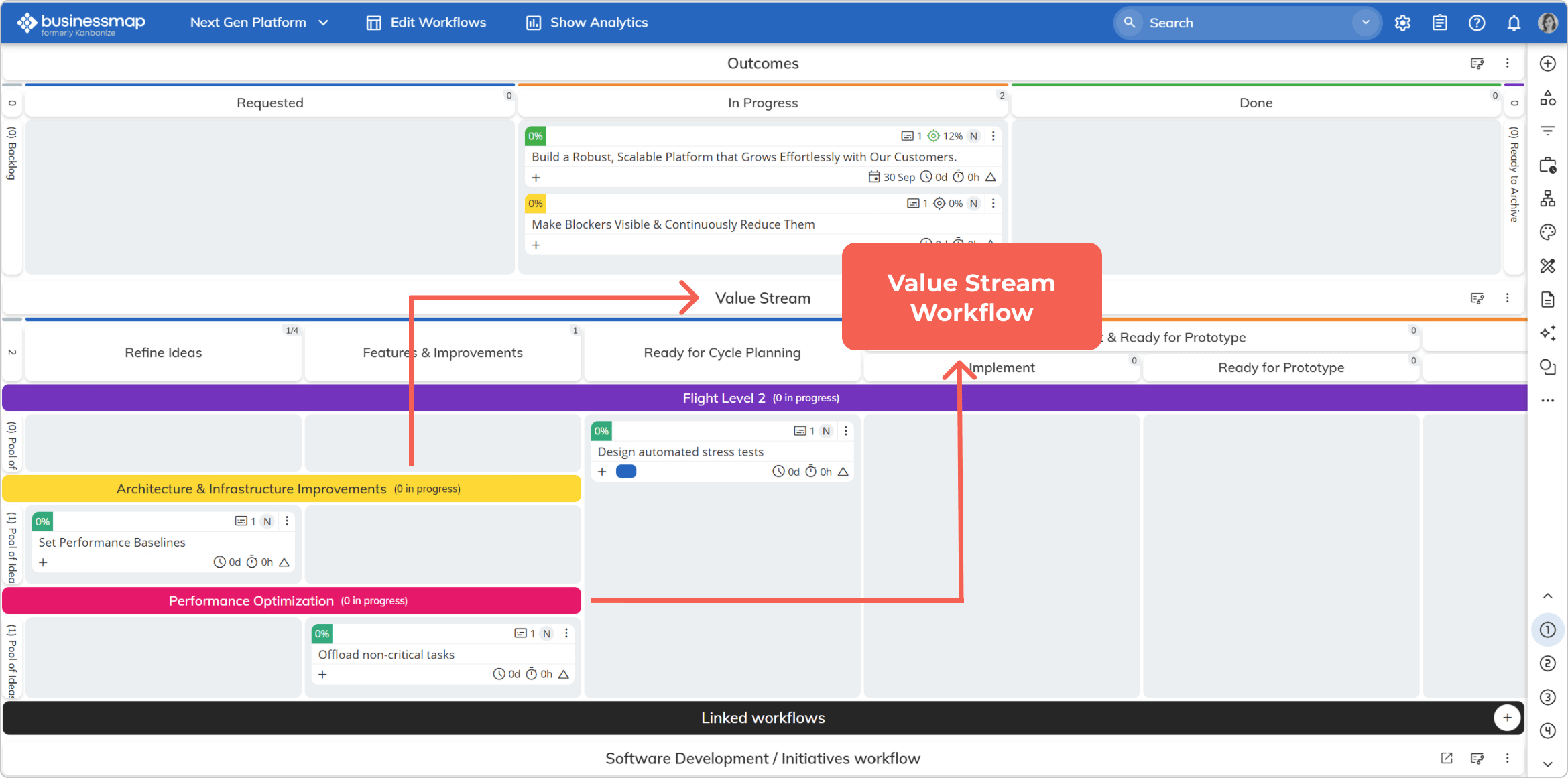Image resolution: width=1568 pixels, height=778 pixels.
Task: Add a subtask on Set Performance Baselines card
Action: point(43,562)
